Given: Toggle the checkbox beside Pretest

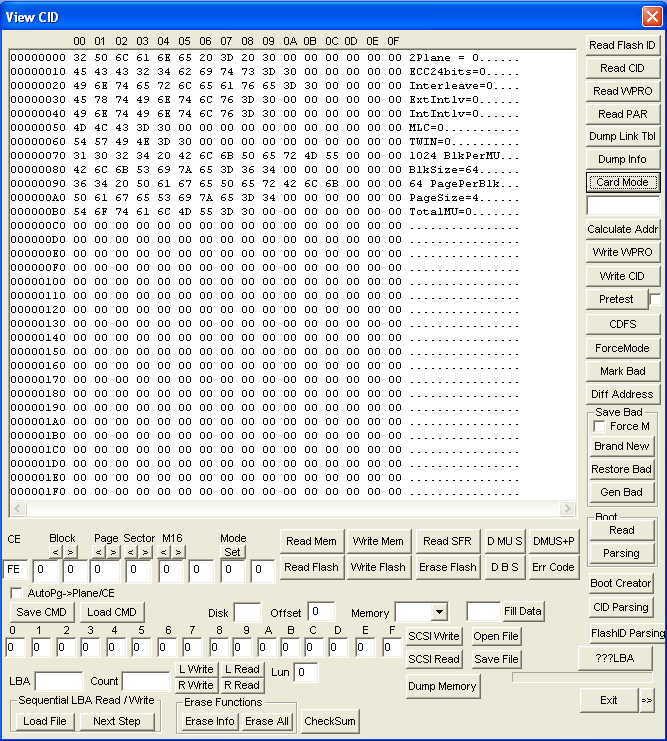Looking at the screenshot, I should pyautogui.click(x=655, y=299).
